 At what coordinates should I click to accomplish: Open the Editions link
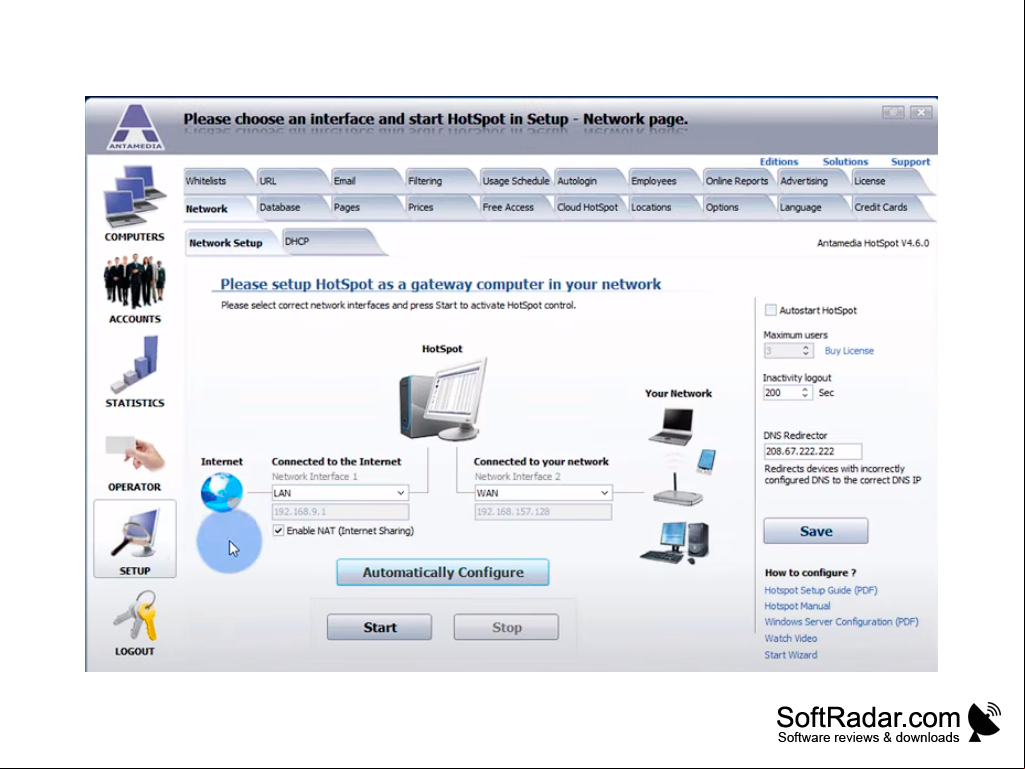(x=779, y=162)
